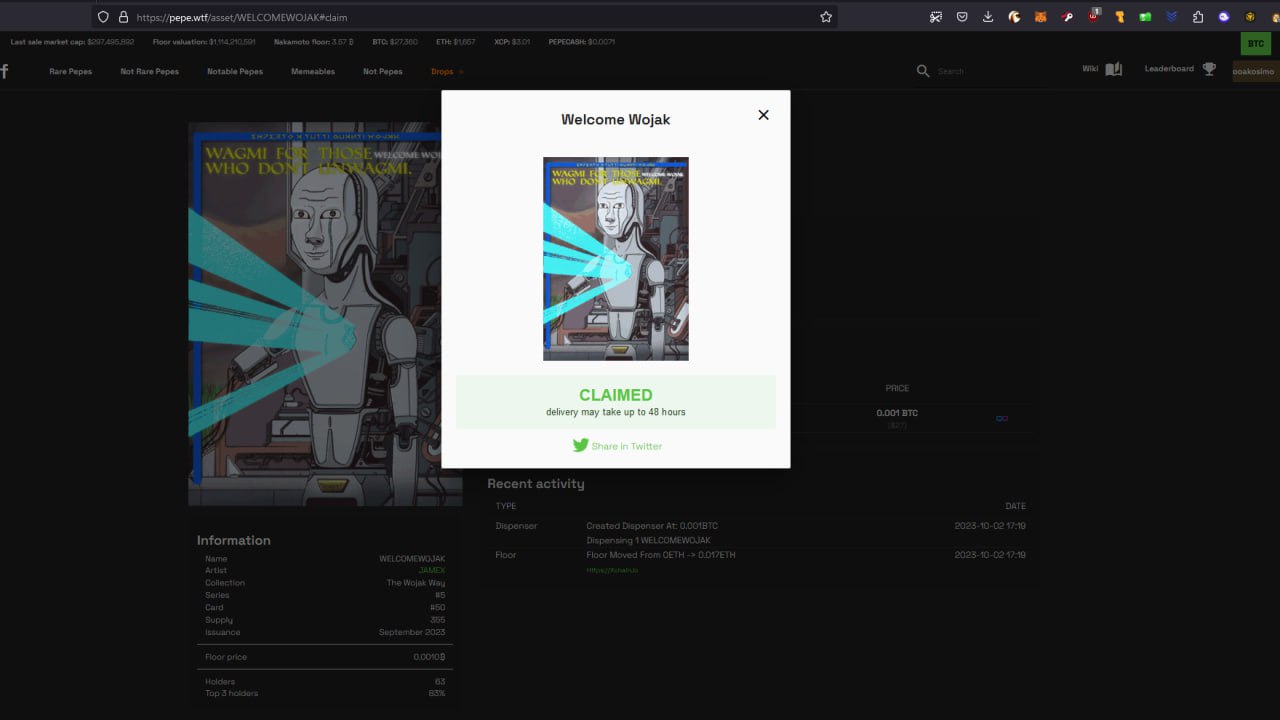Click the Welcome Wojak card thumbnail in popup
The width and height of the screenshot is (1280, 720).
point(616,259)
